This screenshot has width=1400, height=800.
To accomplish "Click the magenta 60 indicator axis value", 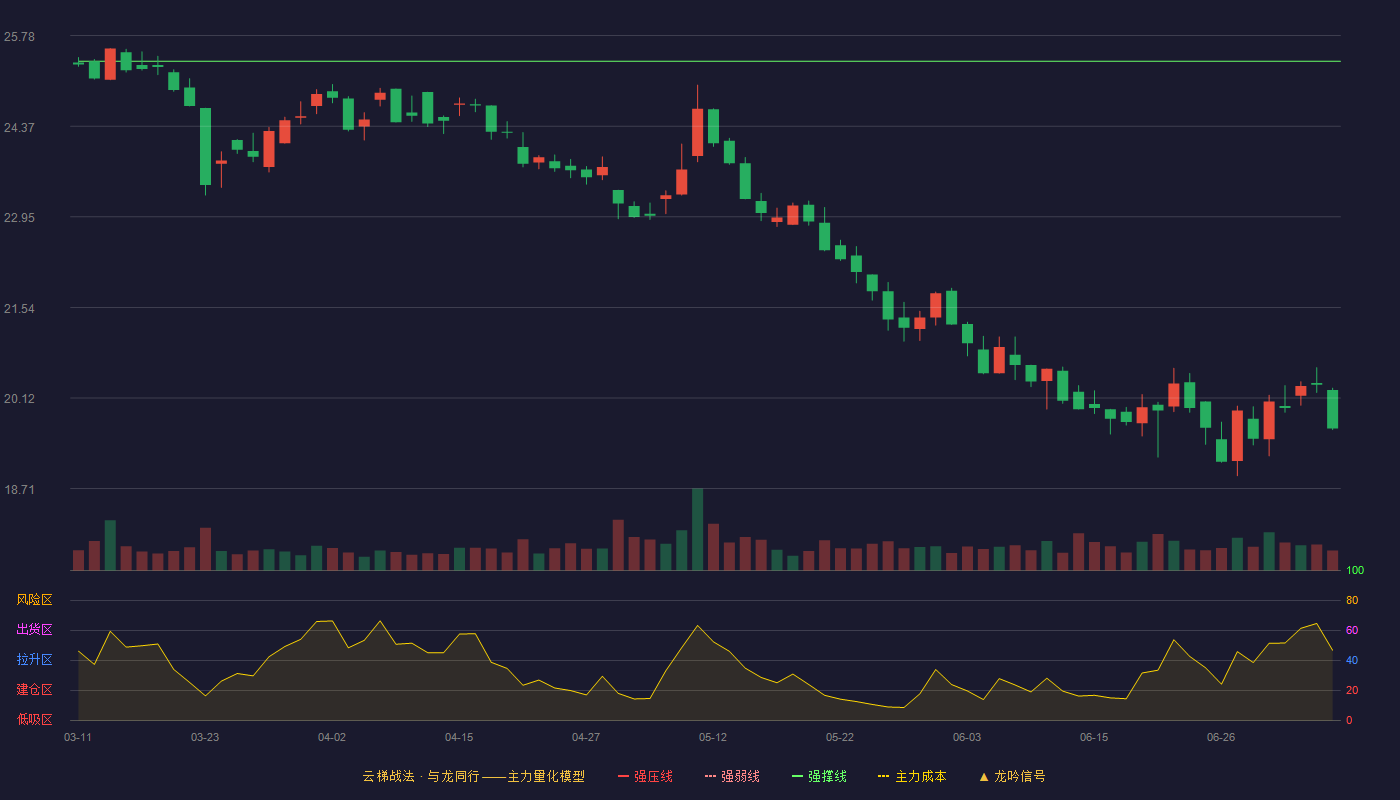I will tap(1352, 630).
